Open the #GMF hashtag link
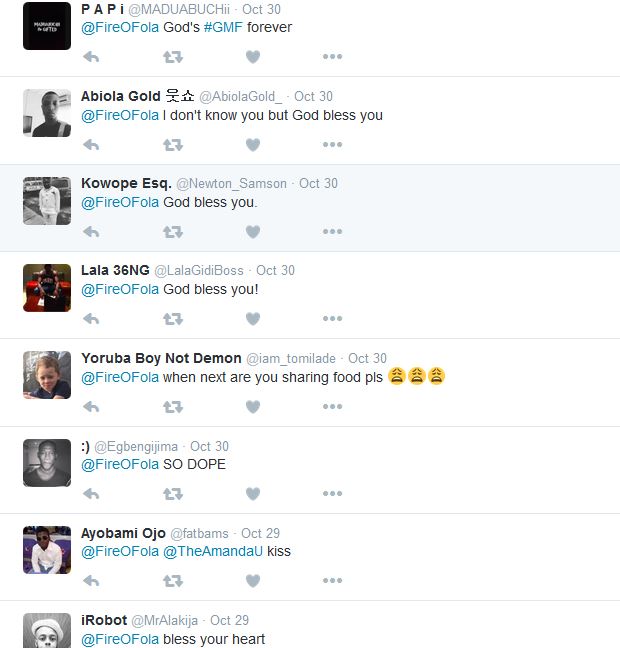Screen dimensions: 620x648 point(223,27)
